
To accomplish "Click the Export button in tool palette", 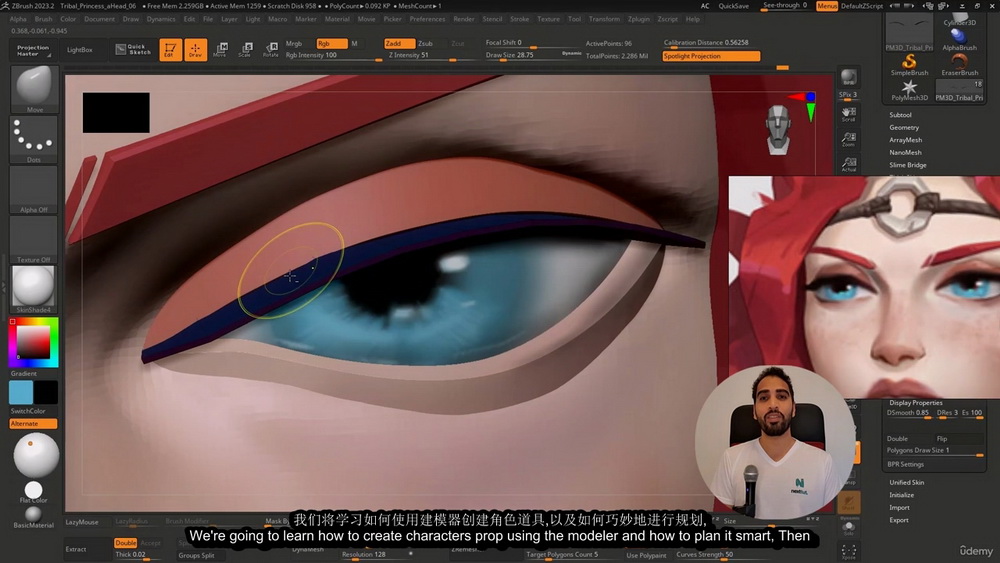I will pos(899,520).
